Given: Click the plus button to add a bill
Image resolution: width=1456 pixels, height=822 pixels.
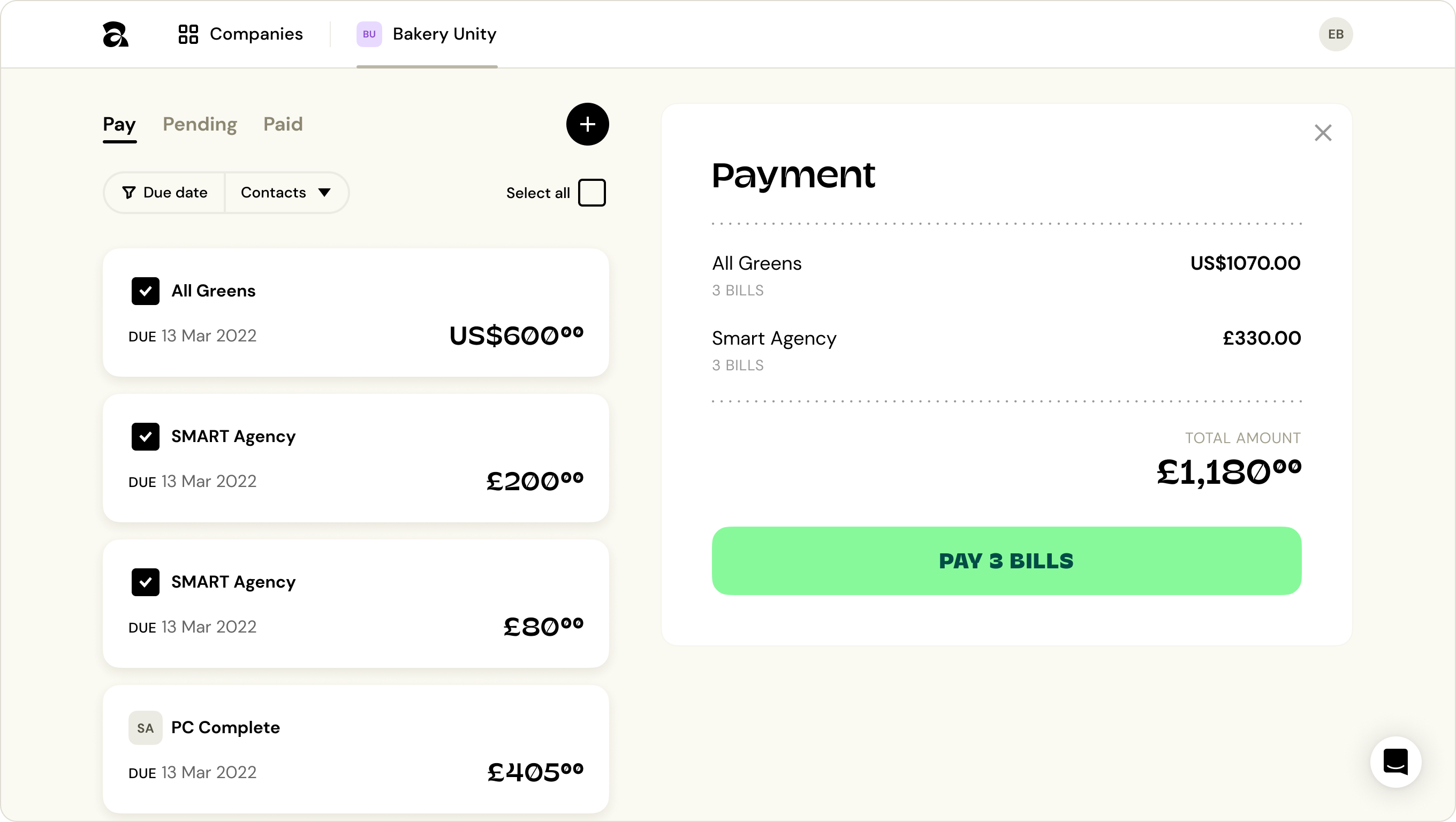Looking at the screenshot, I should tap(587, 124).
